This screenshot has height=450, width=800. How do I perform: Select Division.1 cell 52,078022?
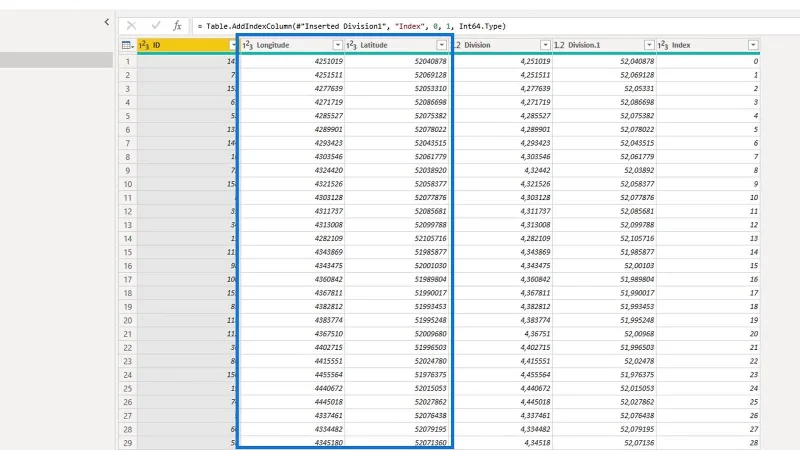point(604,130)
